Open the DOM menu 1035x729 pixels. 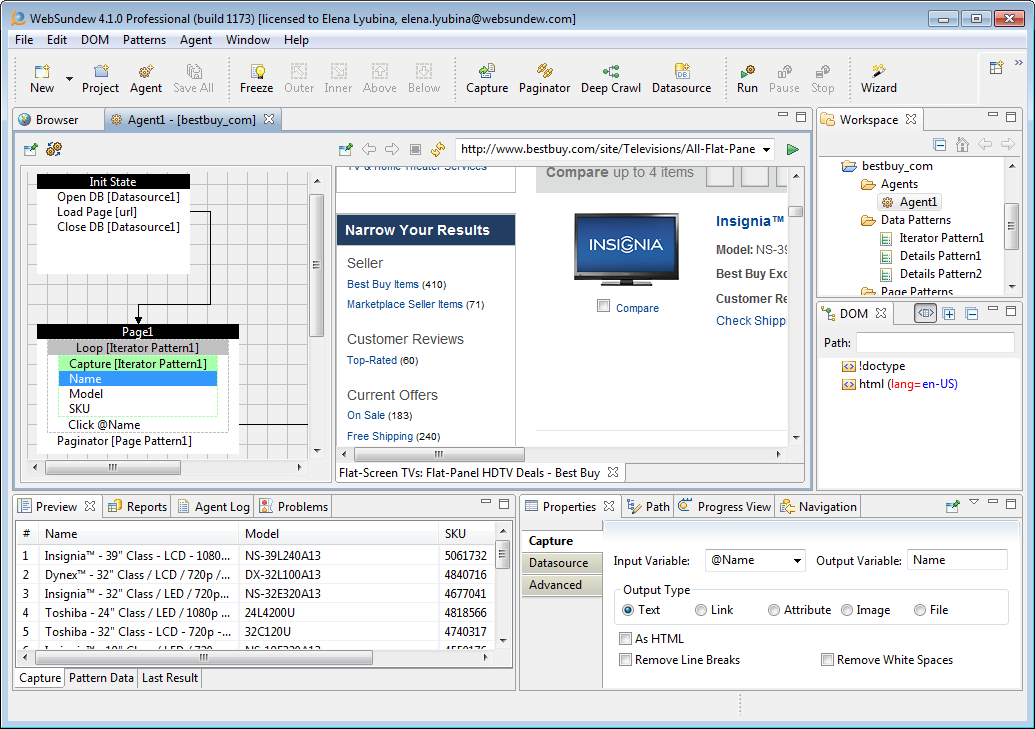point(95,40)
